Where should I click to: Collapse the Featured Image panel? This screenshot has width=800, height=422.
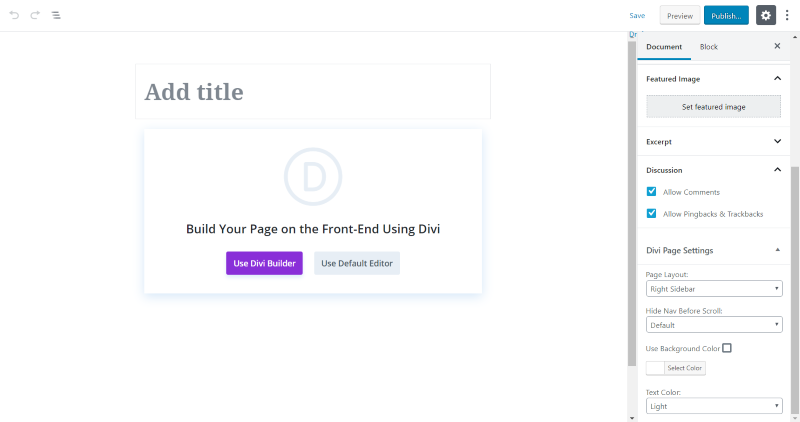[x=778, y=79]
